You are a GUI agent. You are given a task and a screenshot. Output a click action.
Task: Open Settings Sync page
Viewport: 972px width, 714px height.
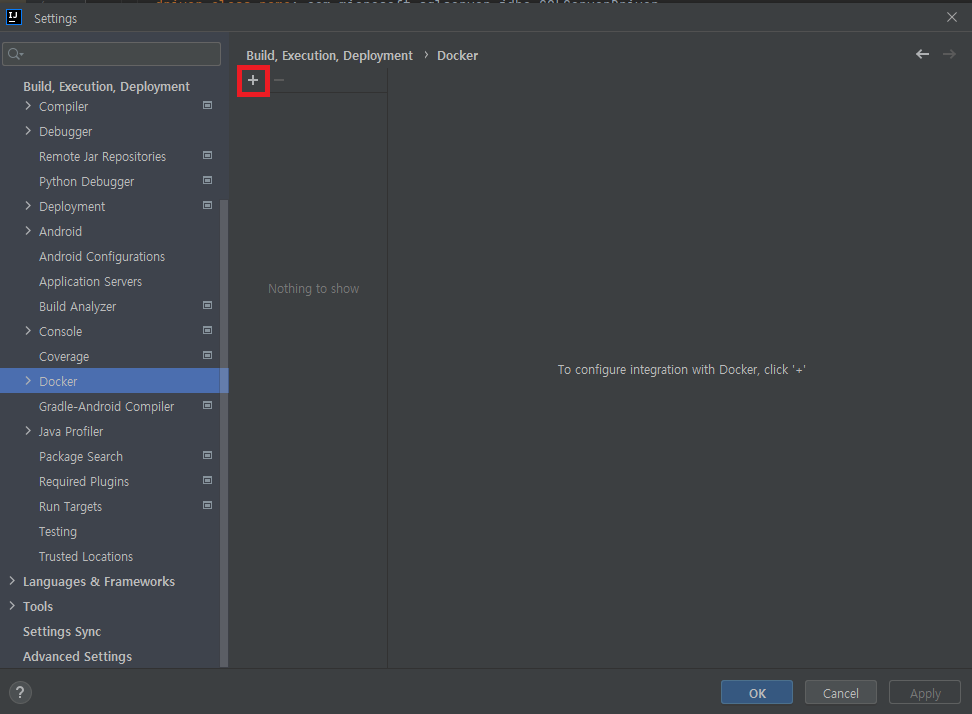pyautogui.click(x=62, y=632)
